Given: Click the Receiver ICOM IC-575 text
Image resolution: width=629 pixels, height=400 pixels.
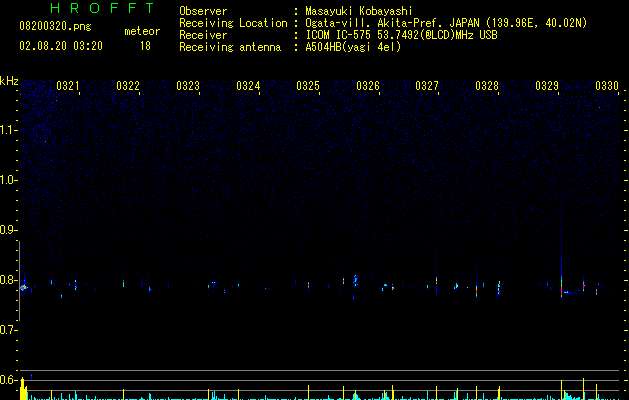Looking at the screenshot, I should 401,35.
